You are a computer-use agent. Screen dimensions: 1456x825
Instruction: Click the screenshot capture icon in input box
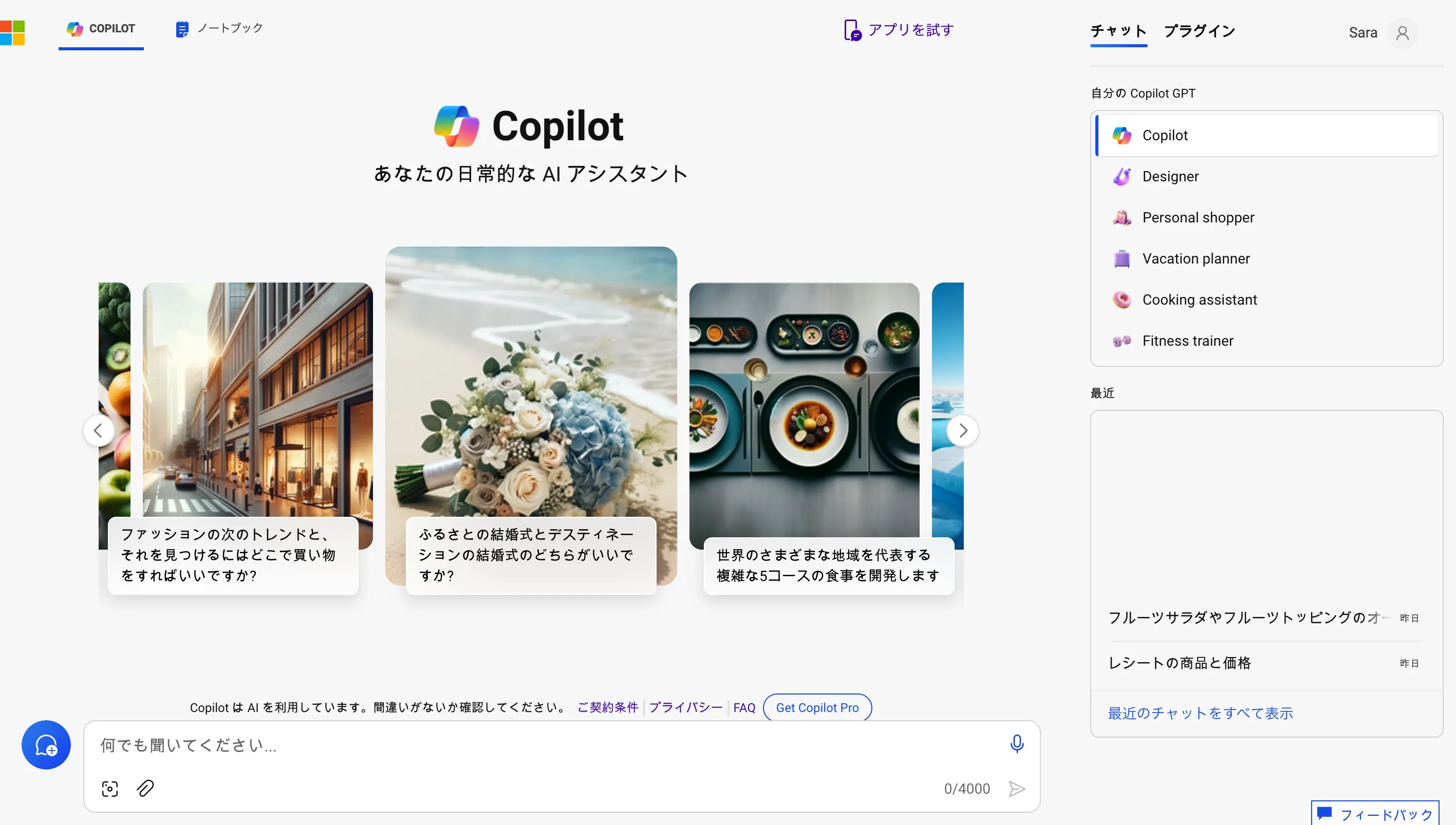(110, 789)
